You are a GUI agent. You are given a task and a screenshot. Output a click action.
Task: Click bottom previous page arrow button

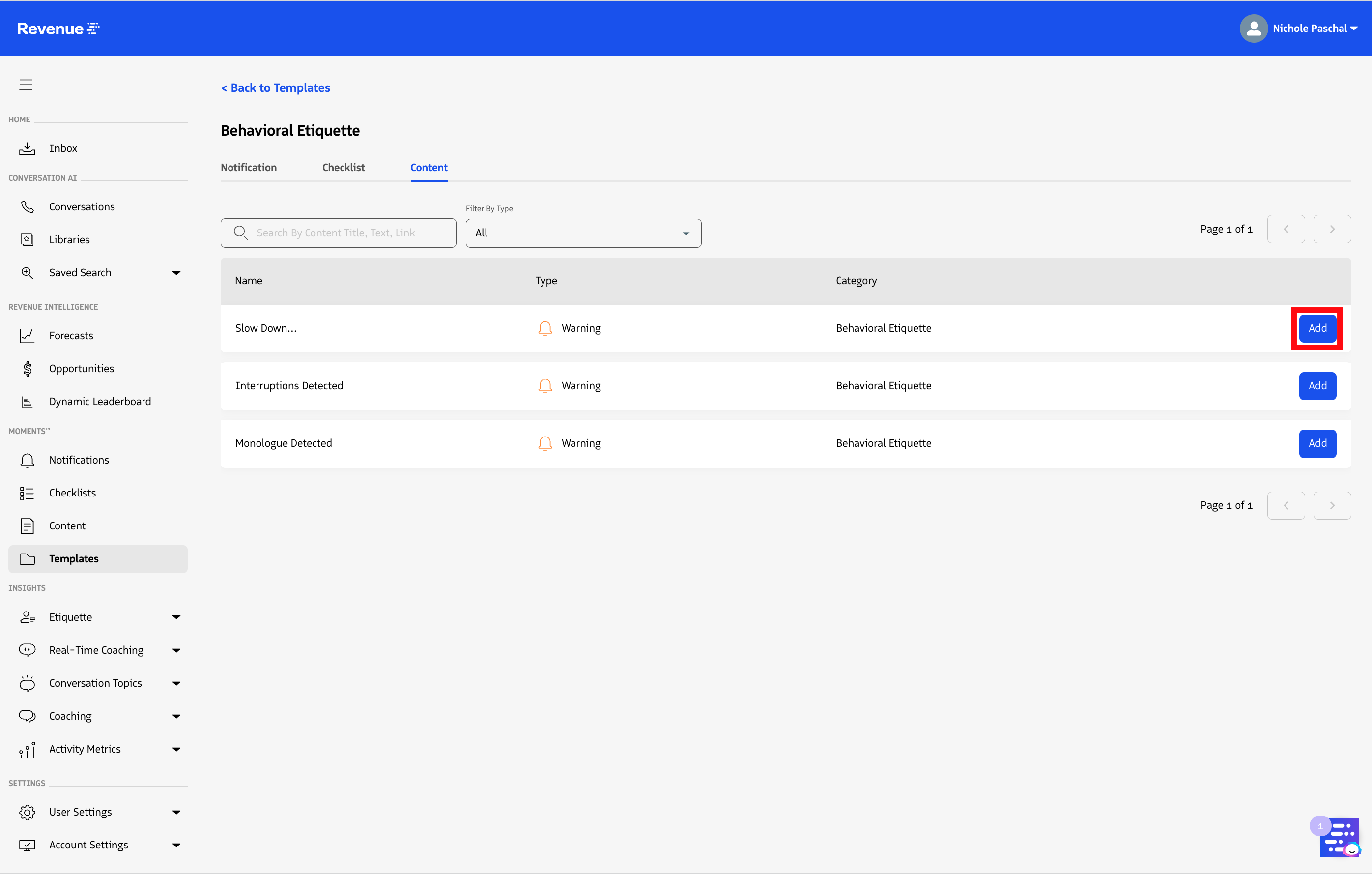pyautogui.click(x=1286, y=506)
